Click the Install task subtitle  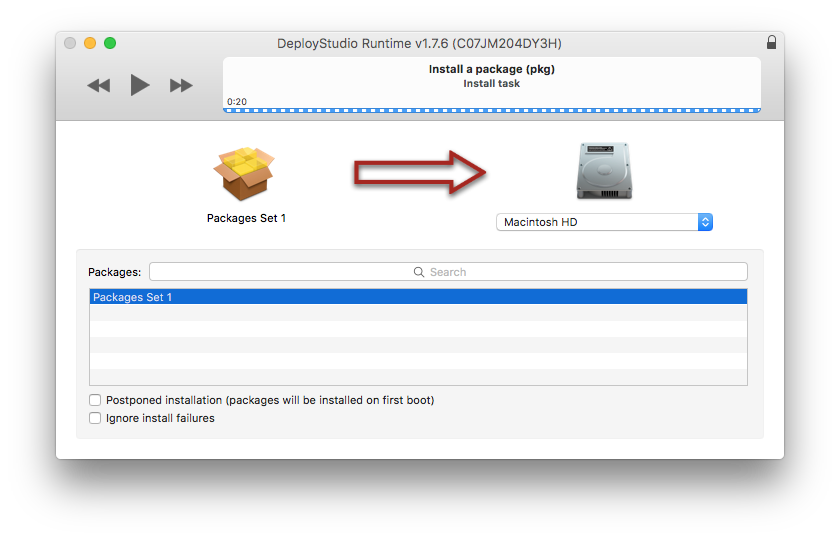click(492, 84)
